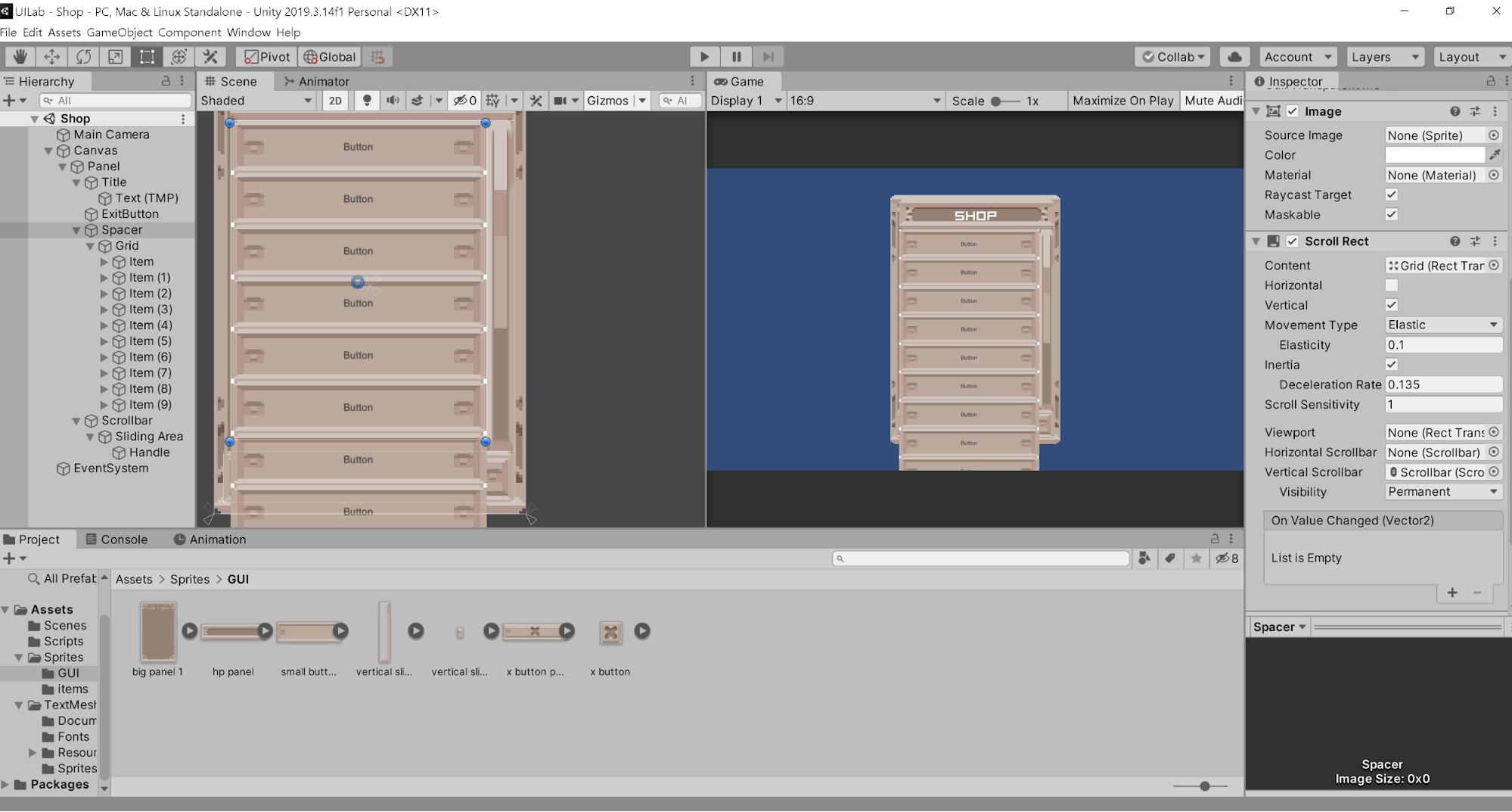Click the Pause button

pyautogui.click(x=736, y=57)
